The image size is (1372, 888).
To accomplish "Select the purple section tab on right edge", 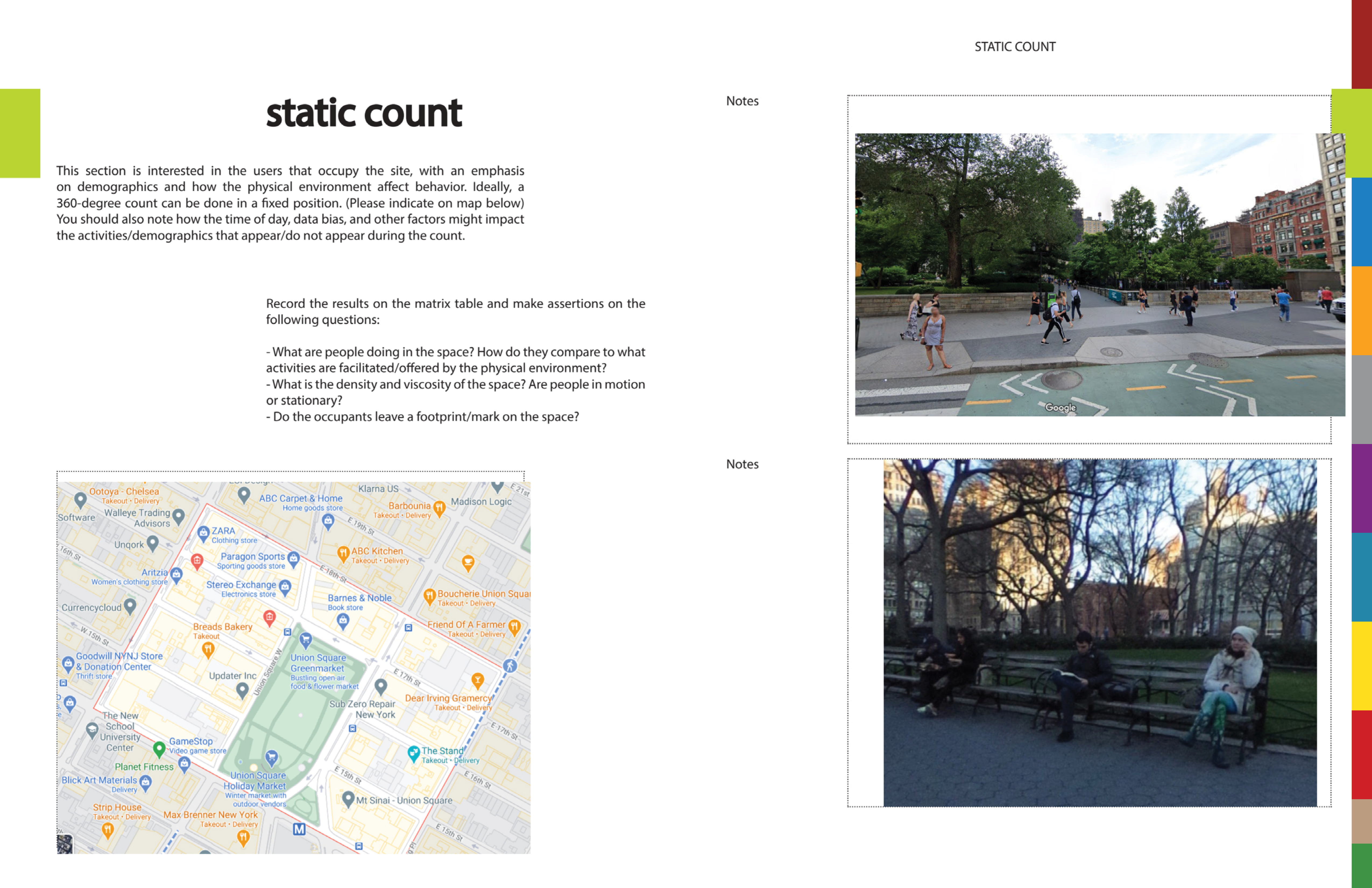I will click(1362, 488).
